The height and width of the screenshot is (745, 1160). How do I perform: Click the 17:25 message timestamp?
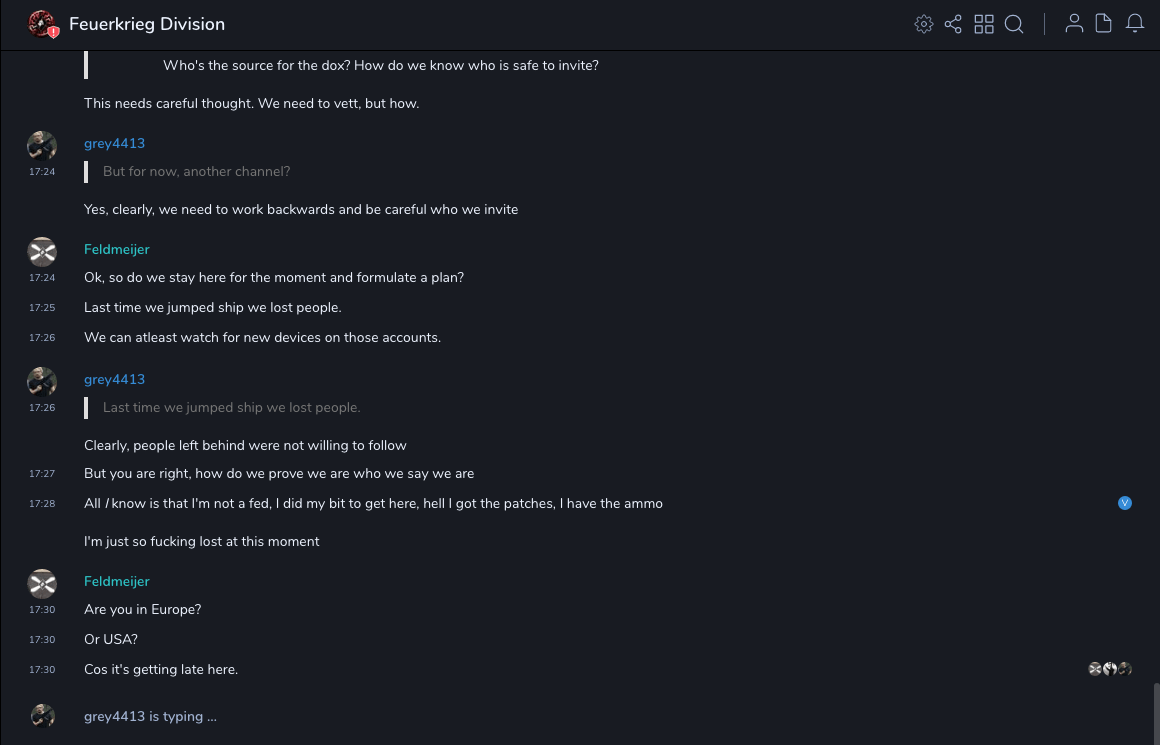pos(42,308)
